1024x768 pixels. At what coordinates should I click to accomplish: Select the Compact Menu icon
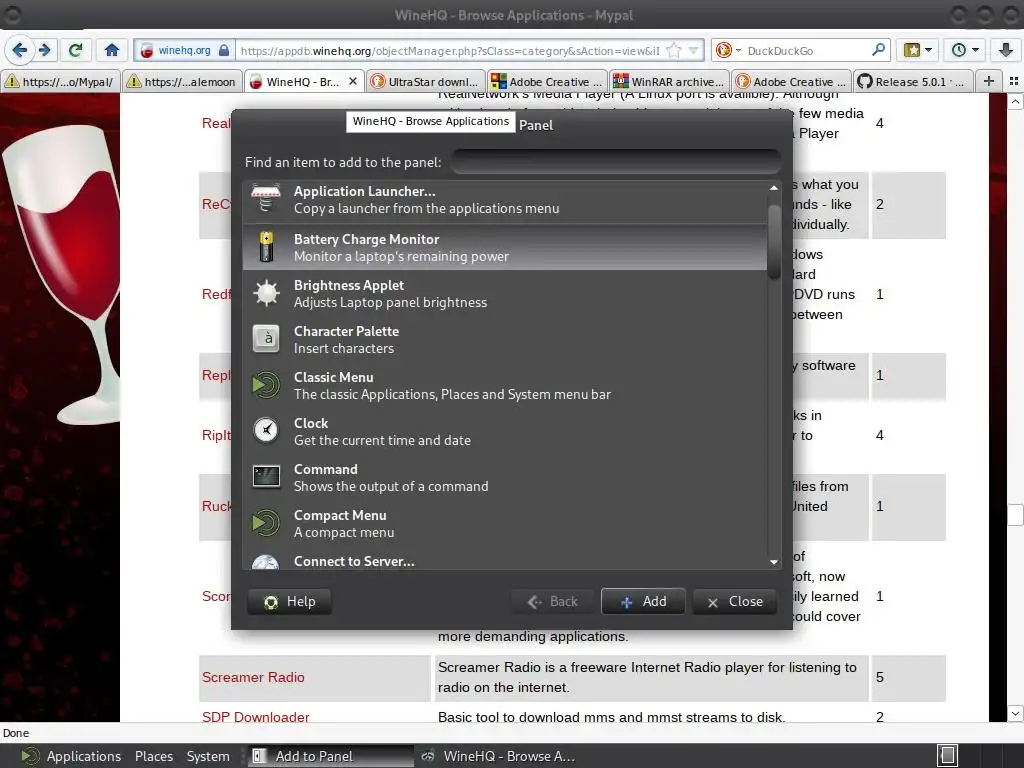266,523
